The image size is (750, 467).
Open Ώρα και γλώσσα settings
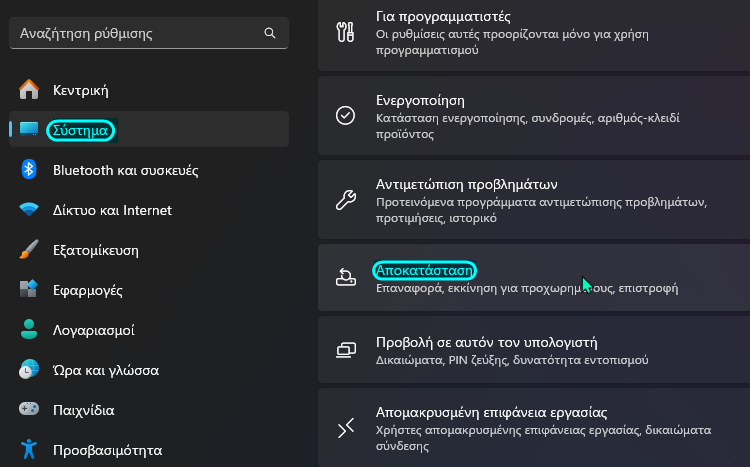click(x=149, y=370)
